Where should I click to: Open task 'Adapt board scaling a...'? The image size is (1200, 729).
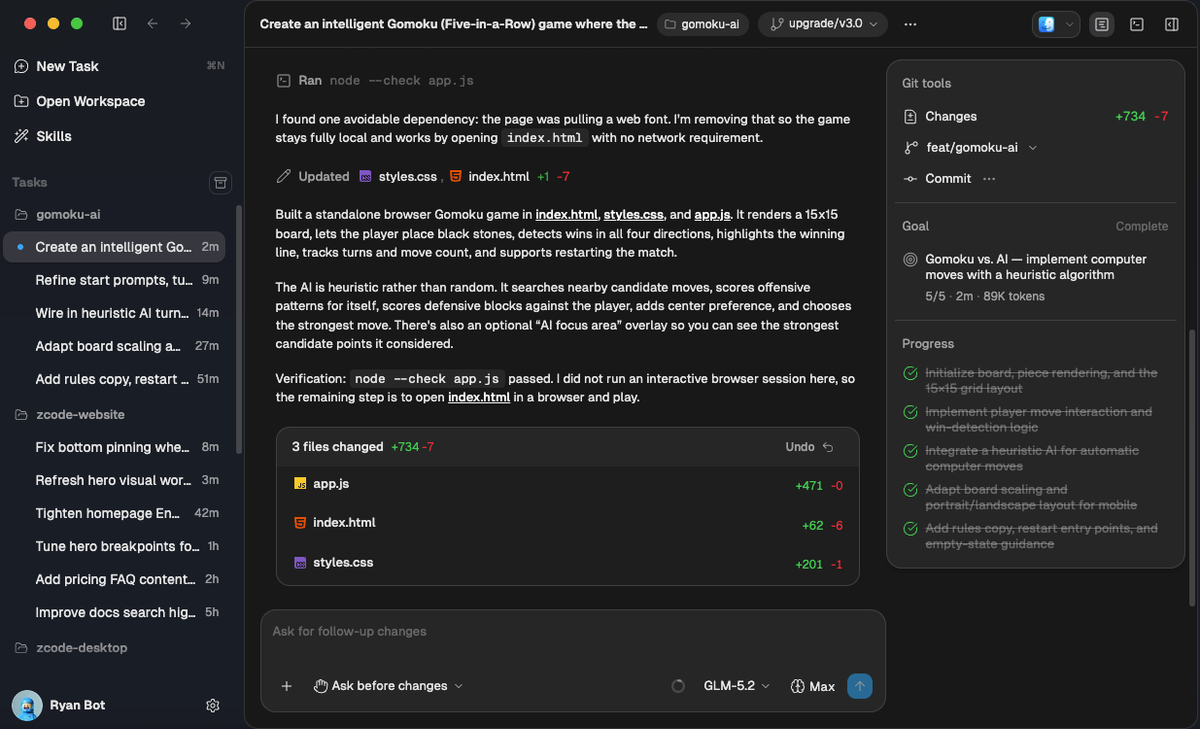pyautogui.click(x=115, y=346)
